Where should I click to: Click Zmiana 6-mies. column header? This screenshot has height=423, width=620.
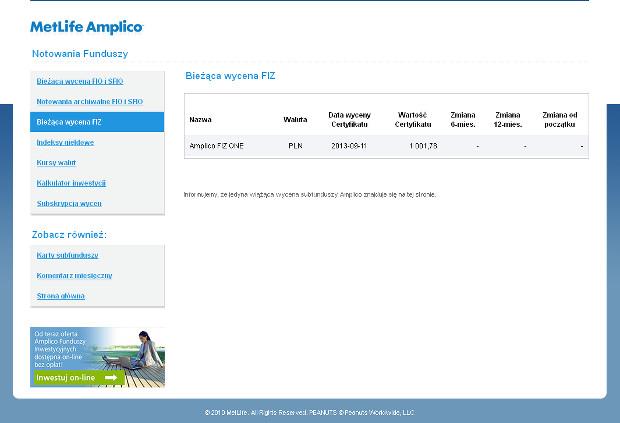pyautogui.click(x=463, y=119)
